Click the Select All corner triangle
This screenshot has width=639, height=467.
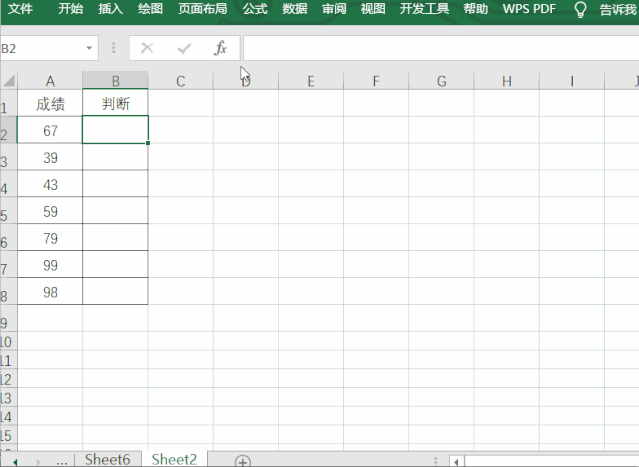(8, 81)
